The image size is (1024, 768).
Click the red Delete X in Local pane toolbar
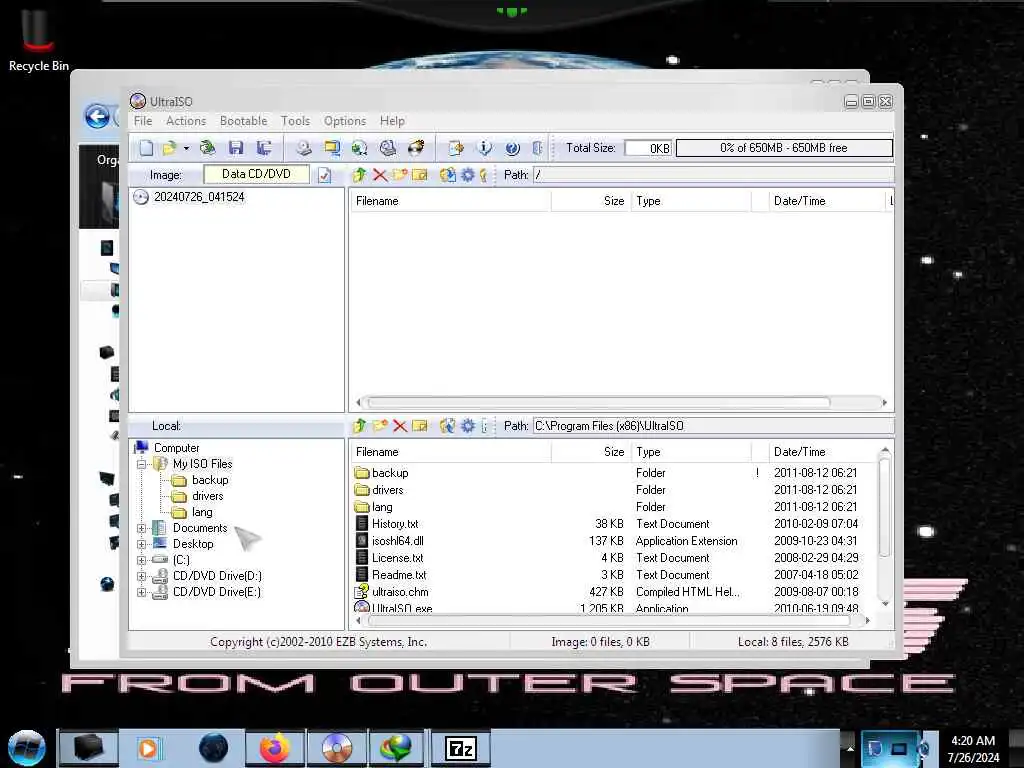400,426
